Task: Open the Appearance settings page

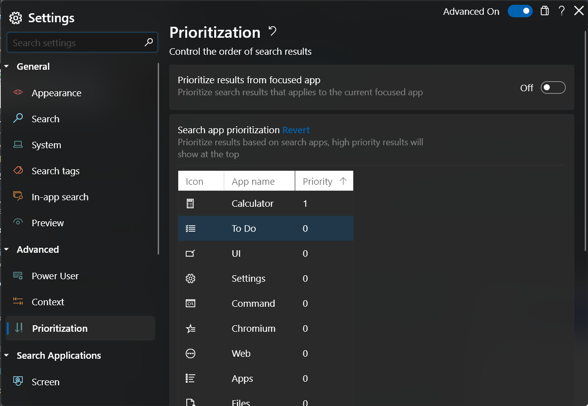Action: point(56,93)
